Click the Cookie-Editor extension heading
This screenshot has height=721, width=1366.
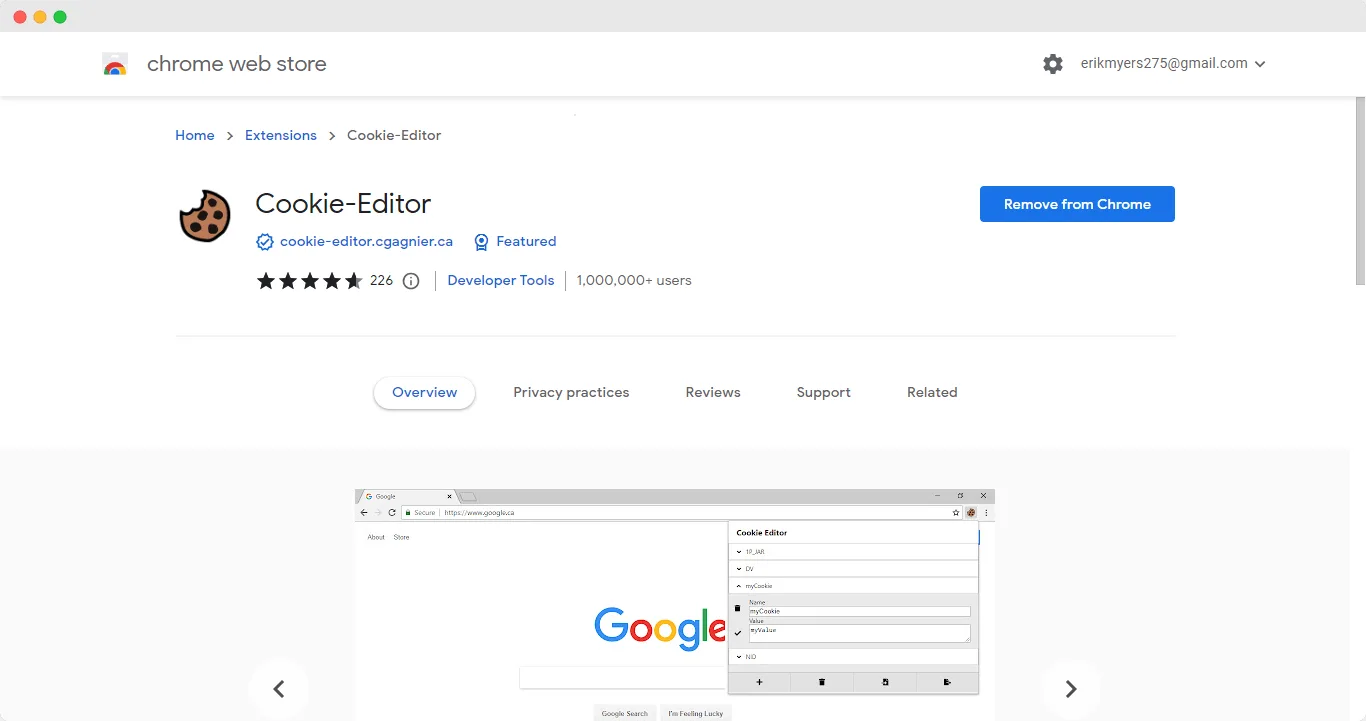click(x=343, y=204)
